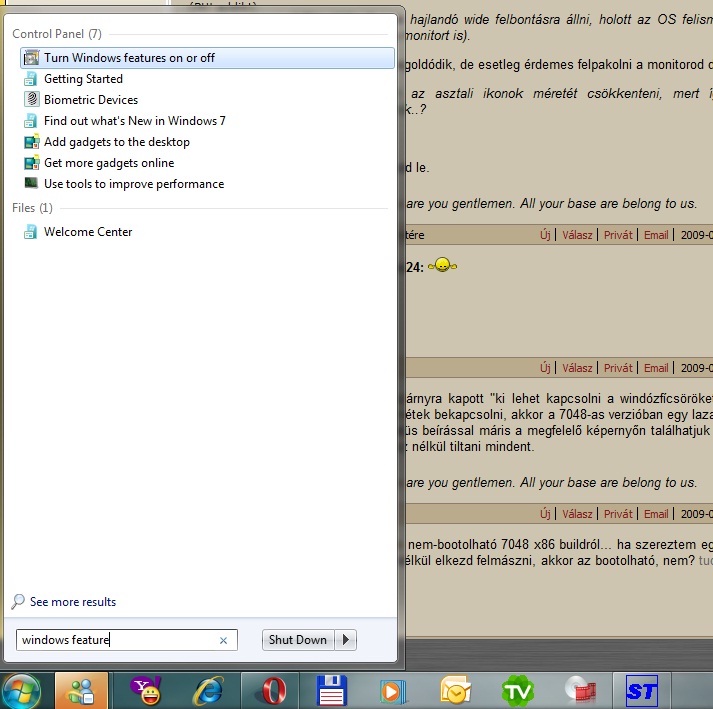Click the Turn Windows features icon
This screenshot has width=713, height=709.
31,58
